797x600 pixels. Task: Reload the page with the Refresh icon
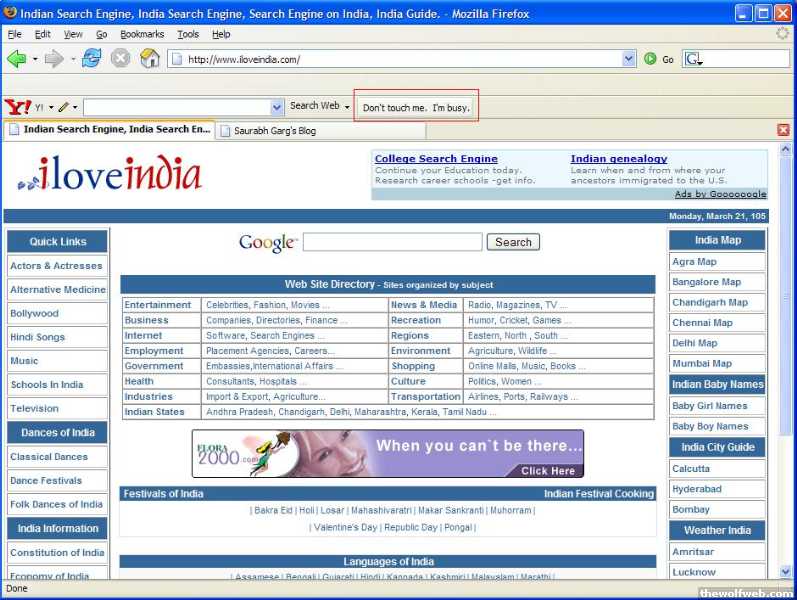(91, 58)
